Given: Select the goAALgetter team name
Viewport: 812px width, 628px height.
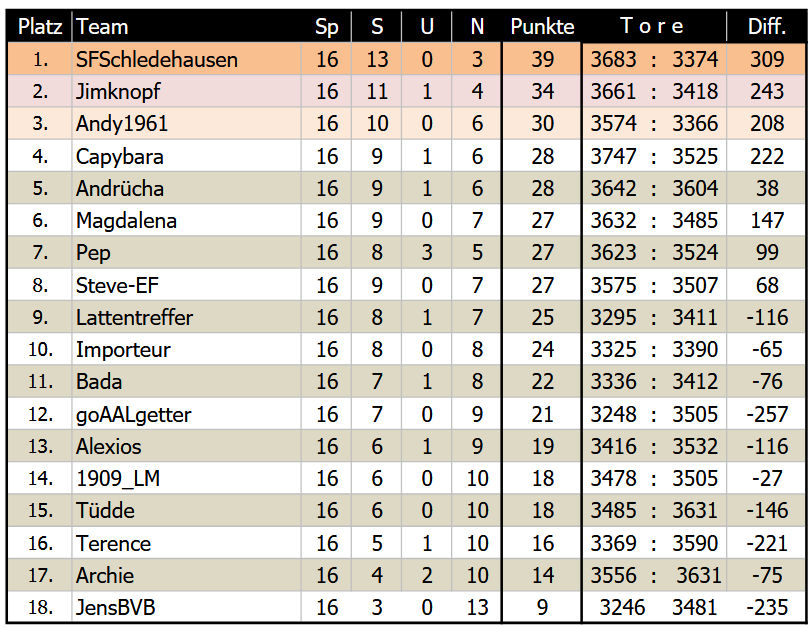Looking at the screenshot, I should click(133, 415).
